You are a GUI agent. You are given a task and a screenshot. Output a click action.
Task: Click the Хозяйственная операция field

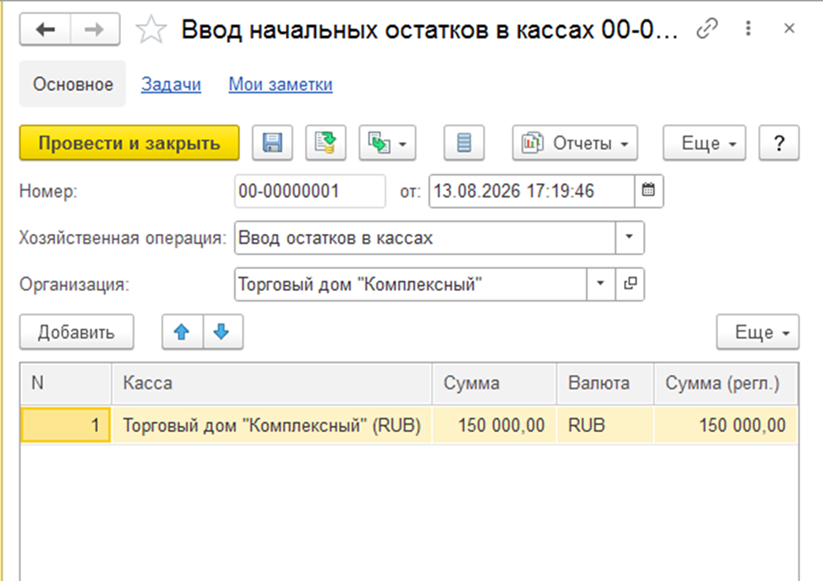point(425,238)
